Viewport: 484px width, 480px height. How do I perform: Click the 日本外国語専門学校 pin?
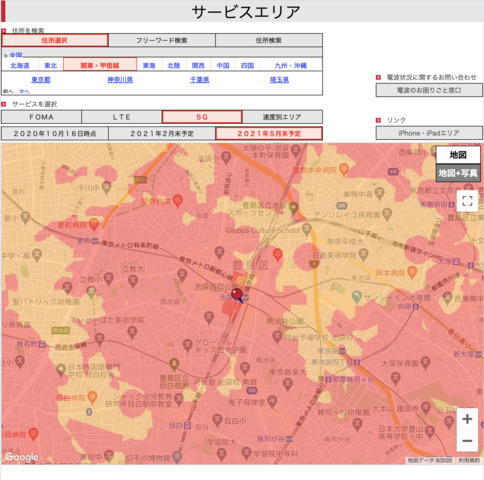pos(61,370)
